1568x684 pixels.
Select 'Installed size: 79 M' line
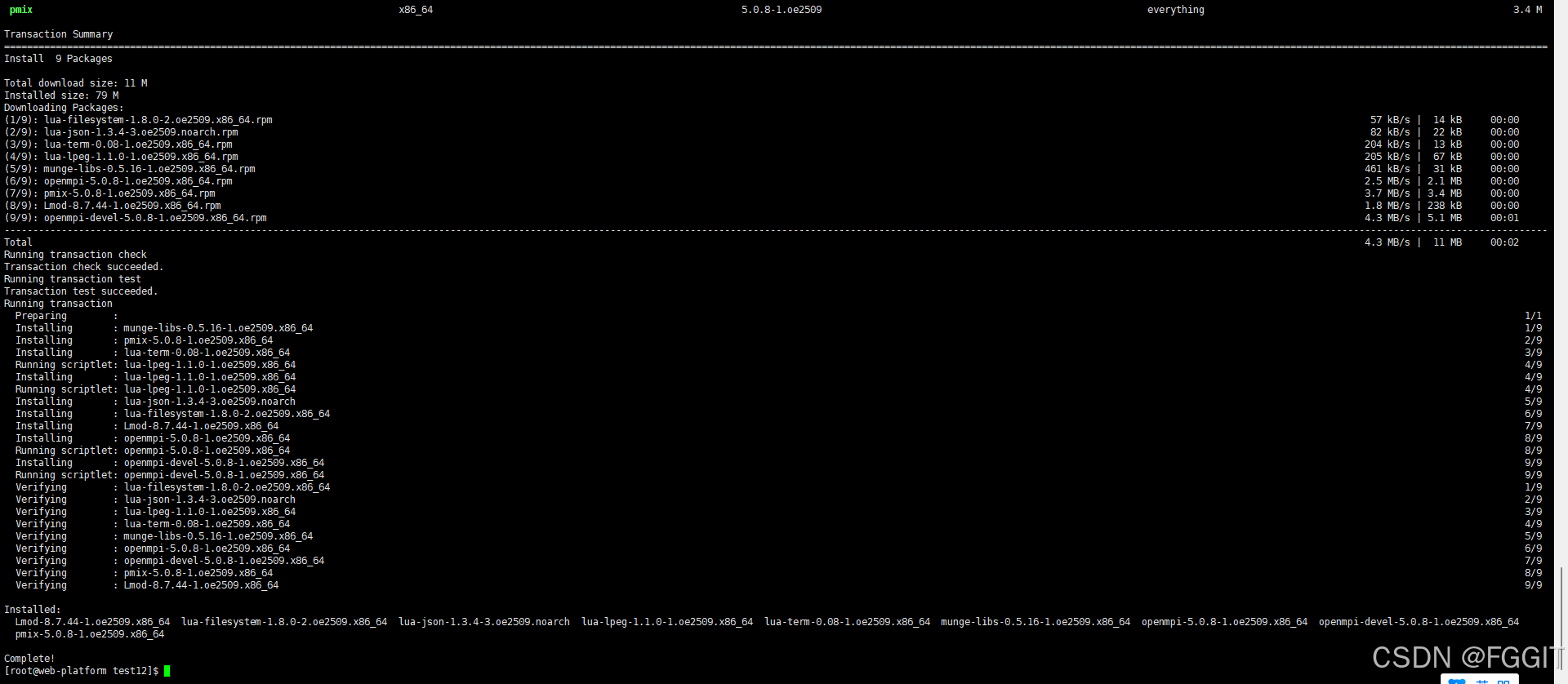pyautogui.click(x=61, y=95)
